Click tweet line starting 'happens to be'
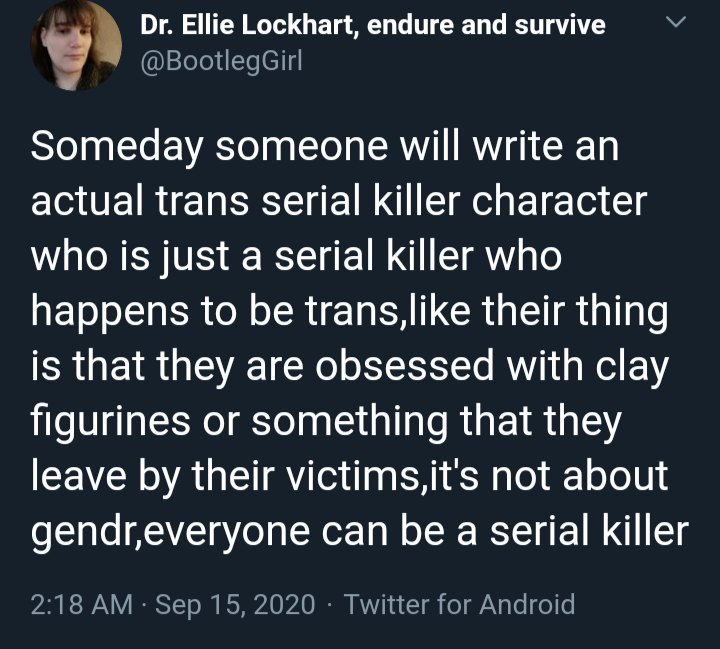Viewport: 720px width, 649px height. pos(350,312)
